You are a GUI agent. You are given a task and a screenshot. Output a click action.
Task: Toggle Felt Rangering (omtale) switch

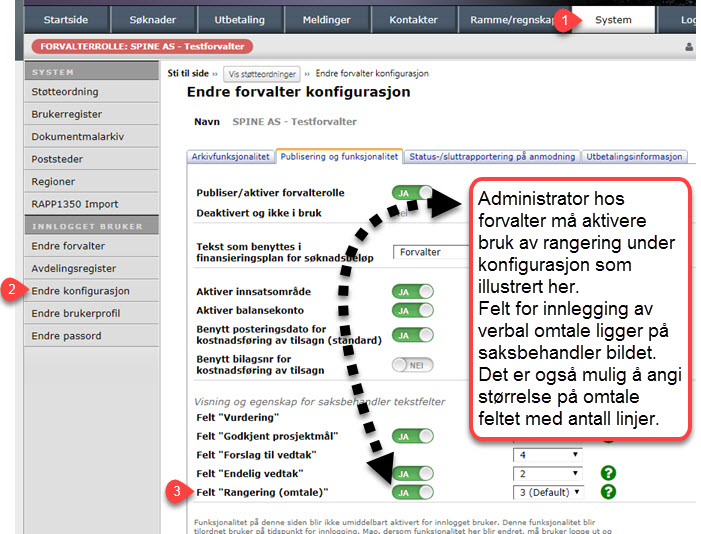pyautogui.click(x=413, y=492)
